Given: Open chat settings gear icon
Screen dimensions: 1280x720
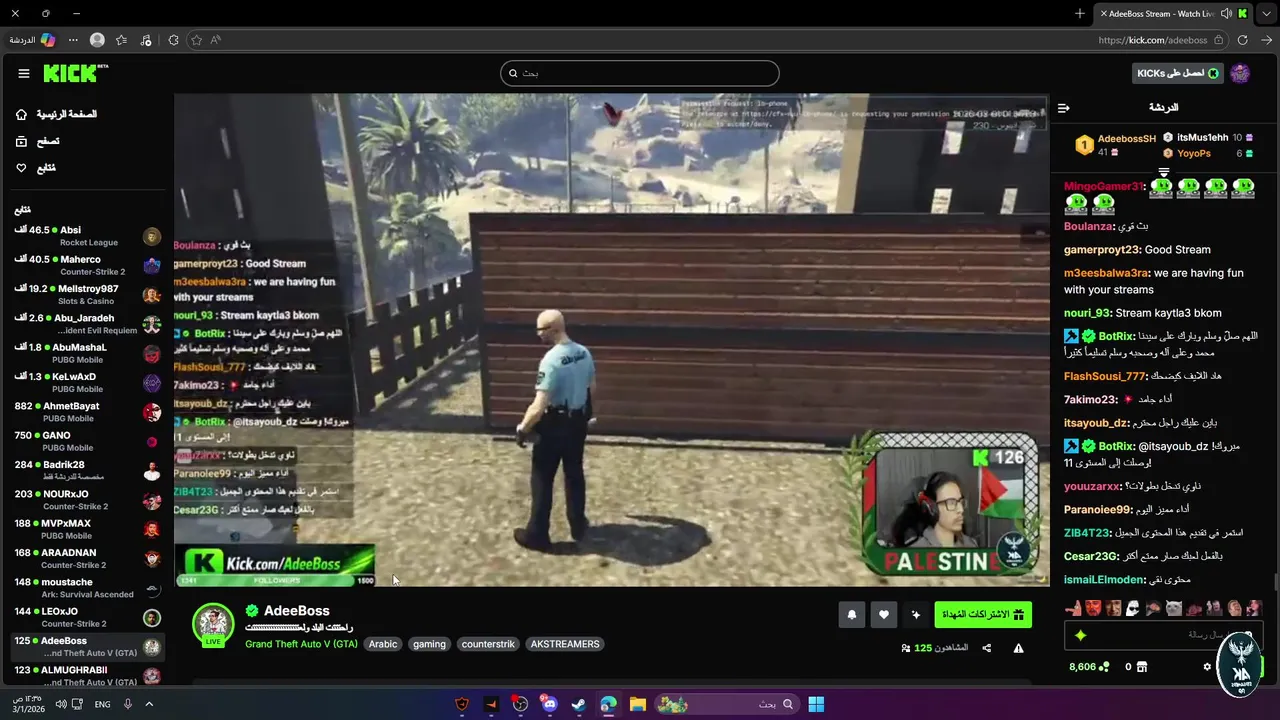Looking at the screenshot, I should 1207,667.
